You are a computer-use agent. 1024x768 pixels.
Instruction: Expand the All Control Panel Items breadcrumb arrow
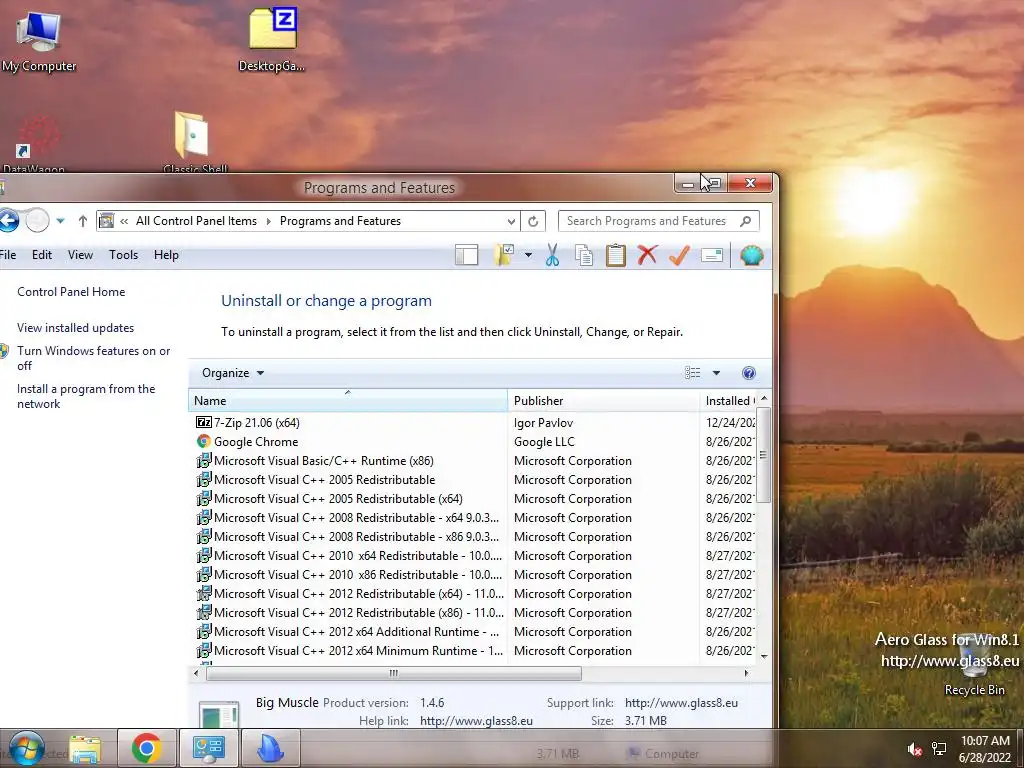268,221
